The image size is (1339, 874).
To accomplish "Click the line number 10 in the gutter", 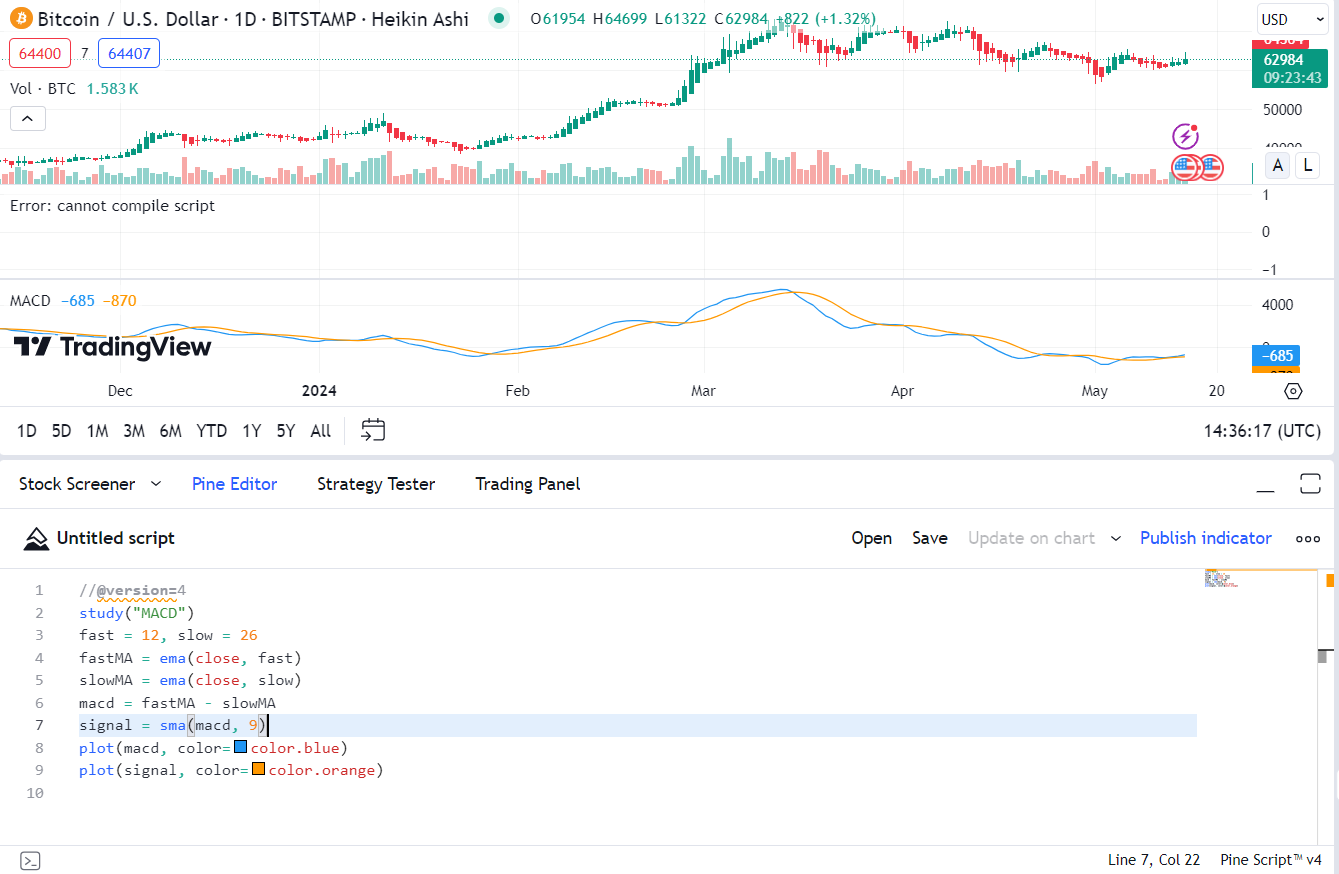I will point(35,793).
